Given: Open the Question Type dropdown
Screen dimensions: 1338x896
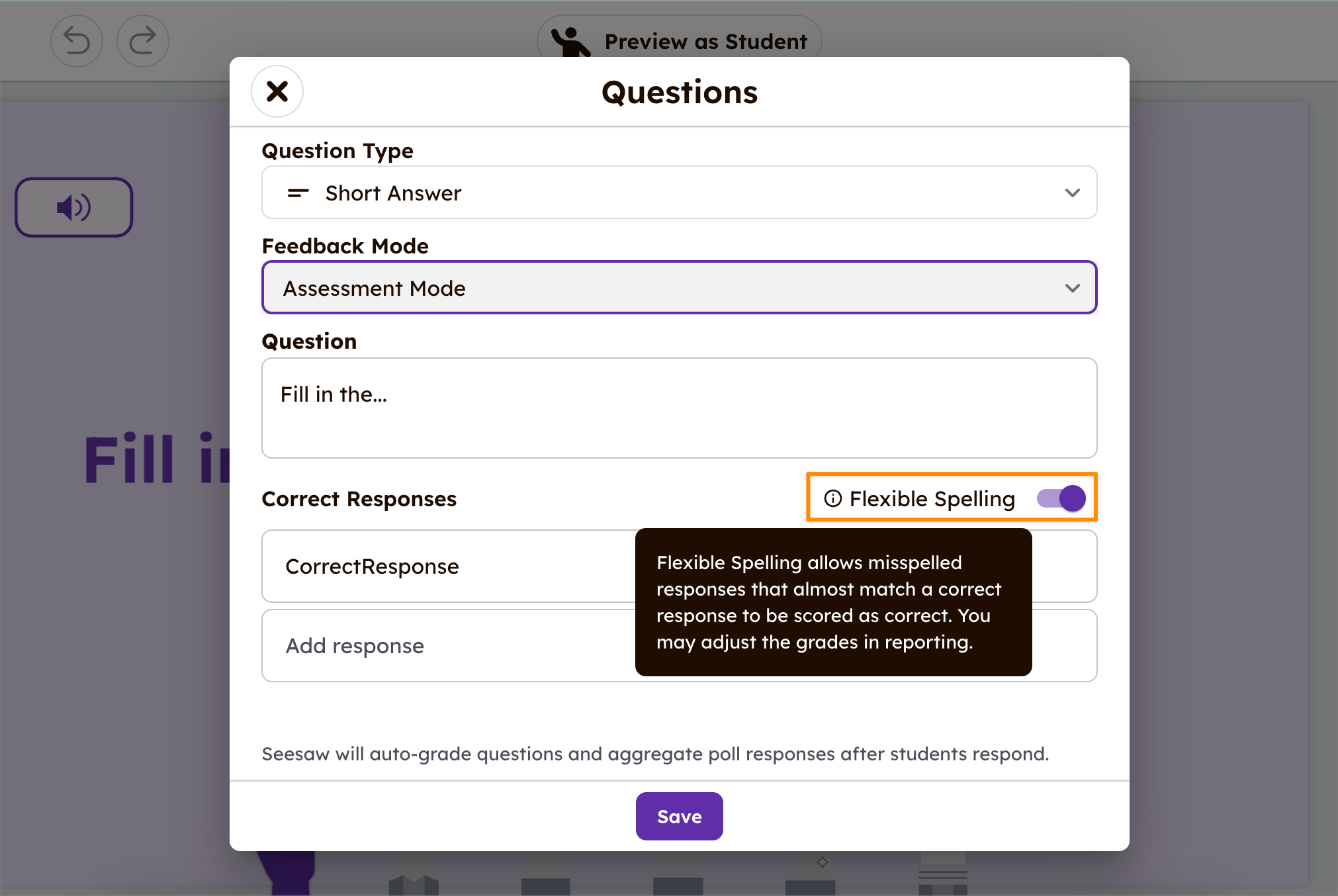Looking at the screenshot, I should pos(679,193).
